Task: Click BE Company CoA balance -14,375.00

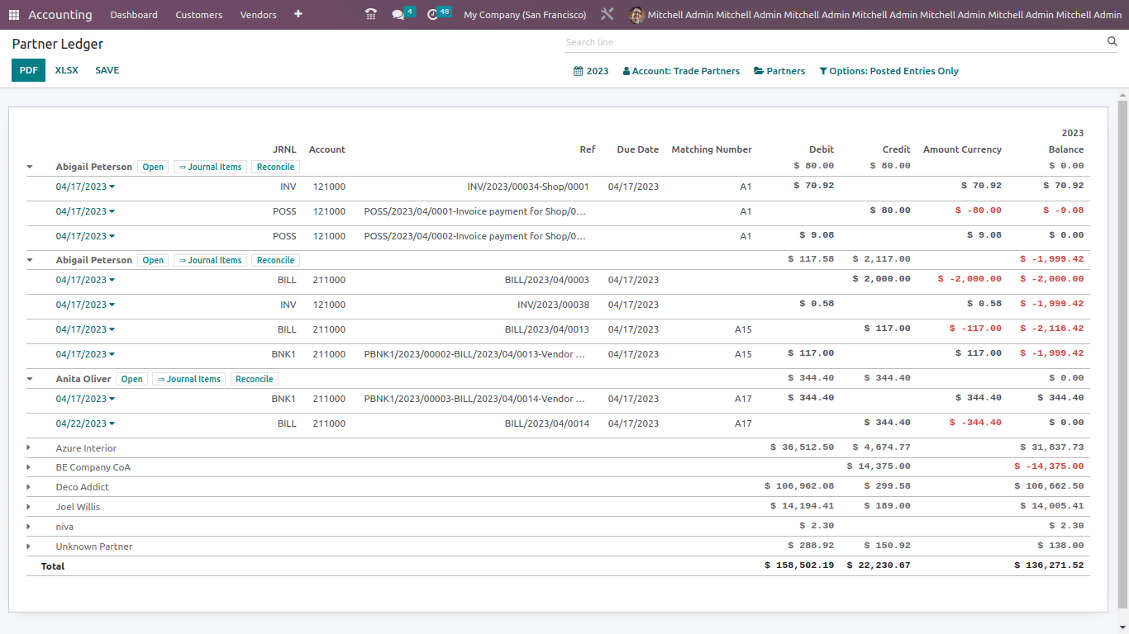Action: 1049,466
